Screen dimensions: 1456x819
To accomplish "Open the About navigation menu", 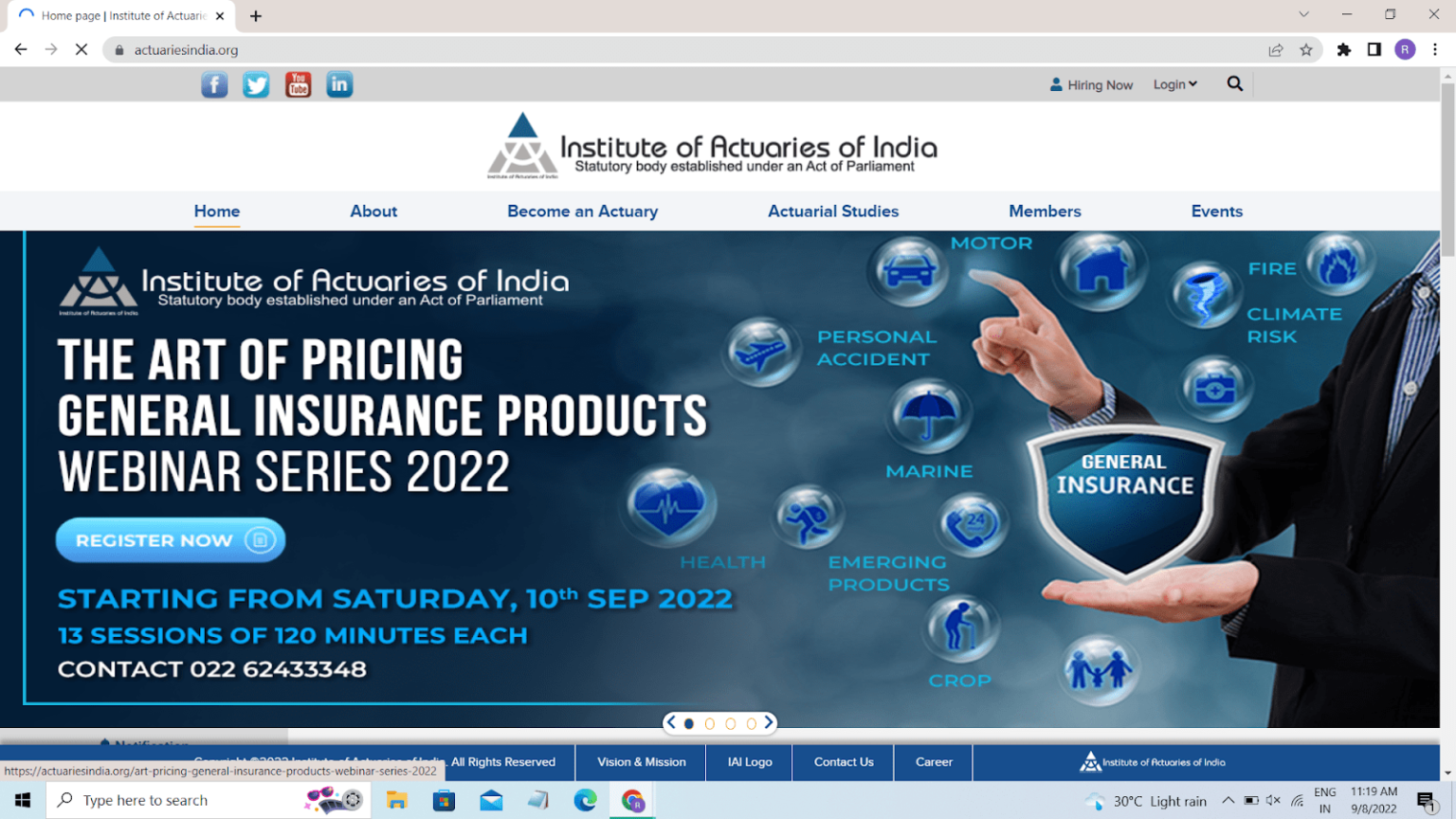I will coord(373,210).
